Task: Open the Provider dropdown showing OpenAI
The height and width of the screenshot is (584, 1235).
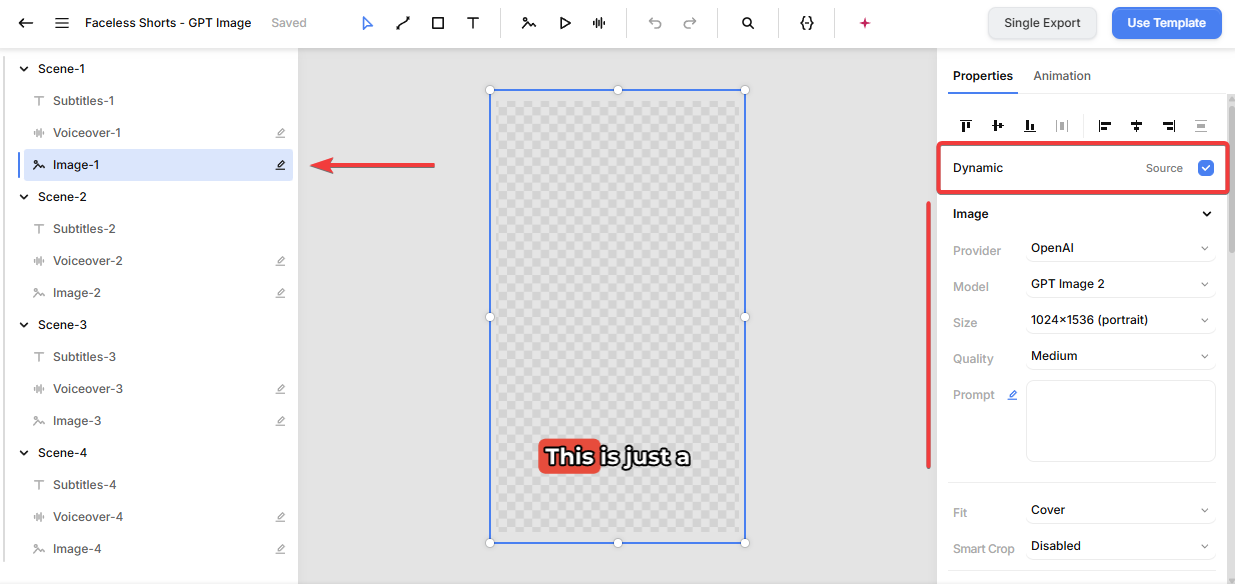Action: [x=1120, y=248]
